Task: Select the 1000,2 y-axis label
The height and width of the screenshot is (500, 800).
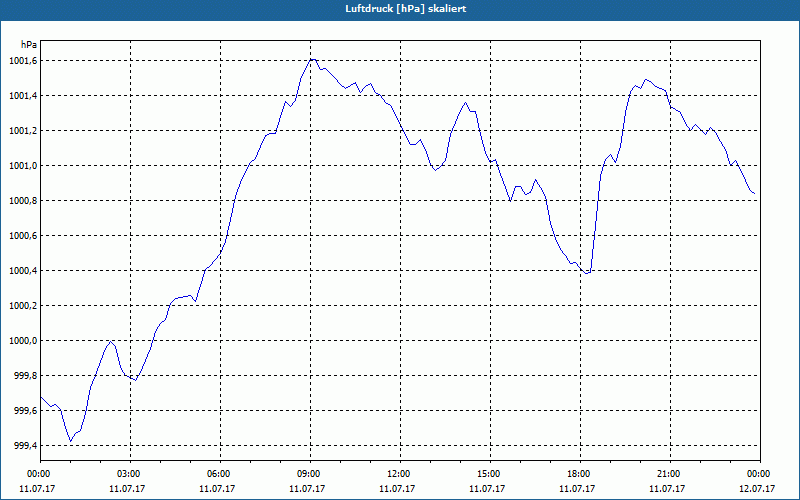Action: pyautogui.click(x=23, y=306)
